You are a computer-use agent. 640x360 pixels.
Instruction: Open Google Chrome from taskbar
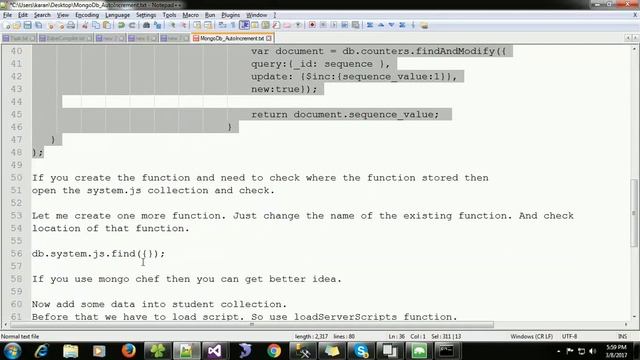coord(274,351)
